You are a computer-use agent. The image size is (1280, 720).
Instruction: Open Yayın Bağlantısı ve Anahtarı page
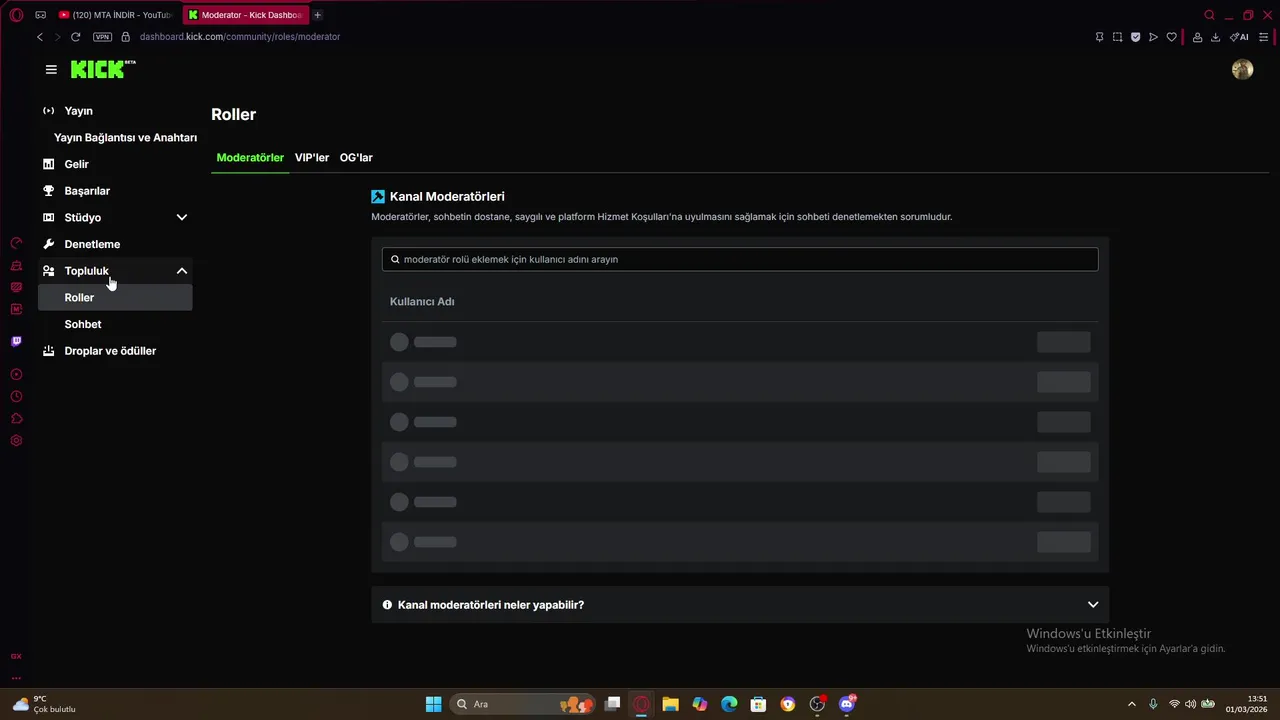pos(125,138)
